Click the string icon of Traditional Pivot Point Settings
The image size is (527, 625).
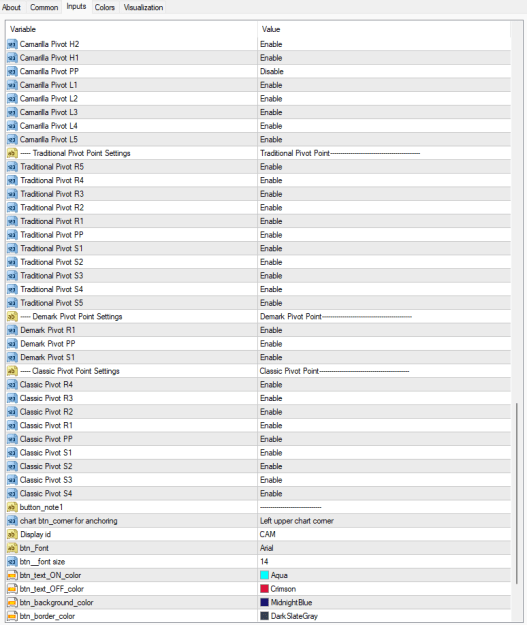click(x=12, y=153)
